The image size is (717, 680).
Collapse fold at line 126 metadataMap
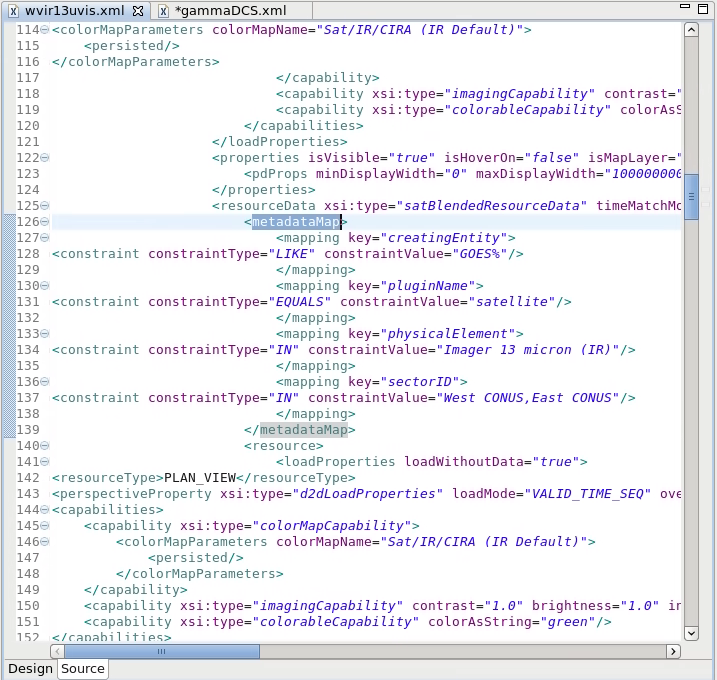[44, 222]
